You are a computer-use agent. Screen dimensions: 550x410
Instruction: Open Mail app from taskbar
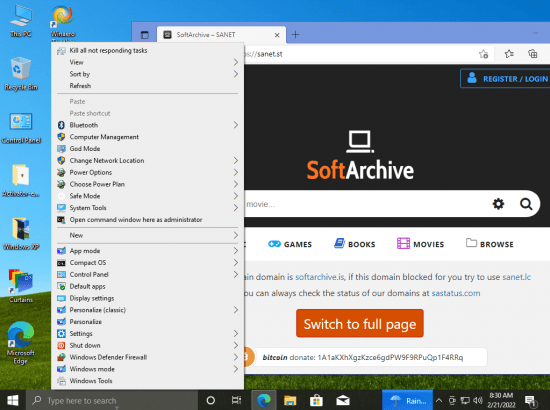tap(343, 400)
